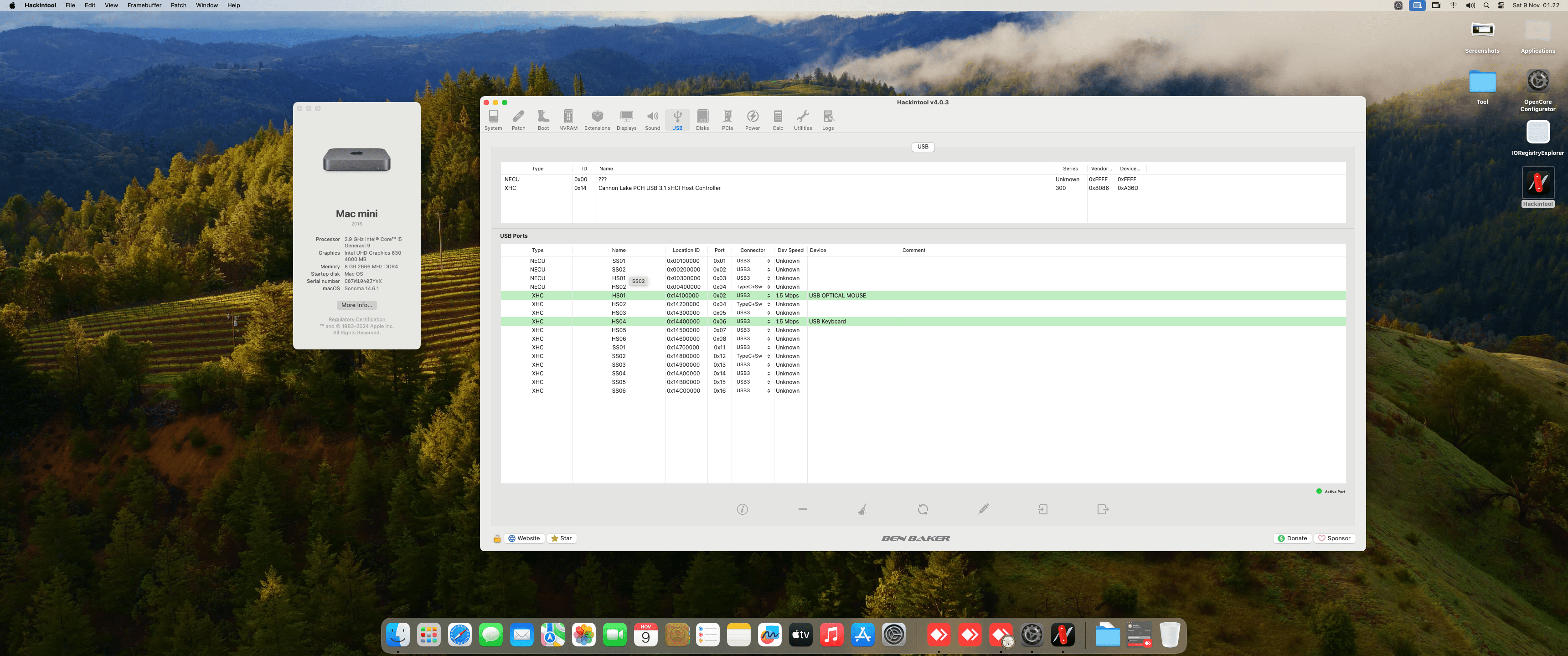
Task: Open Connector dropdown for USB OPTICAL MOUSE row
Action: pos(753,296)
